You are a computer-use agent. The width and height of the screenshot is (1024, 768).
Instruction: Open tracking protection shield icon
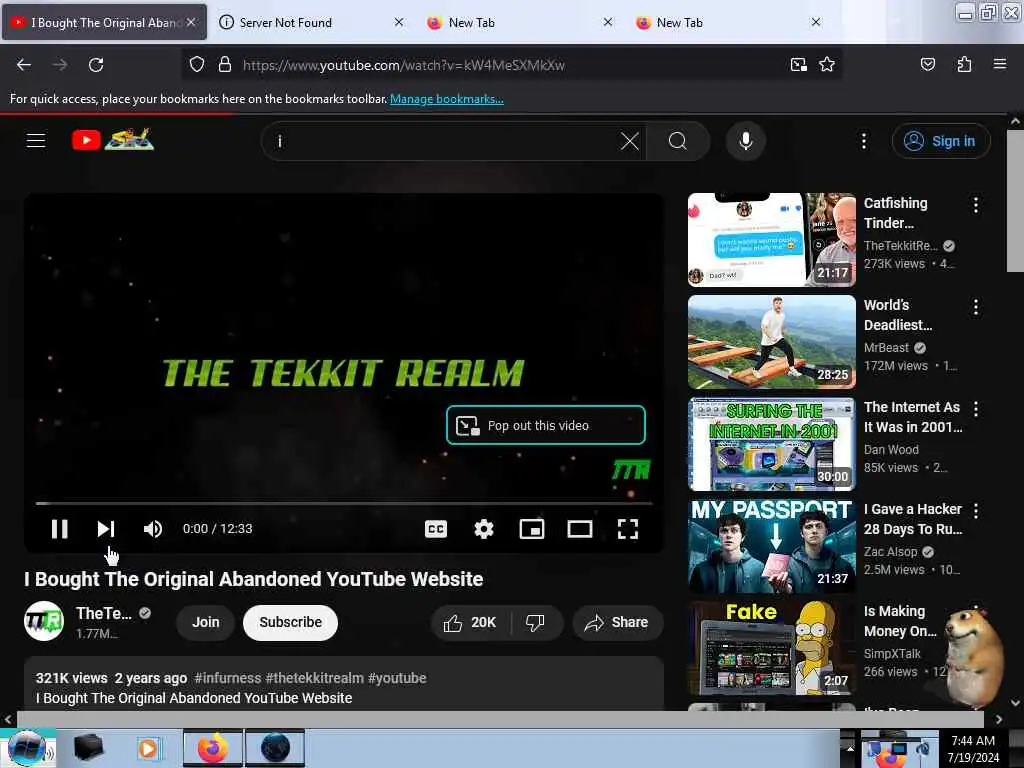[197, 65]
